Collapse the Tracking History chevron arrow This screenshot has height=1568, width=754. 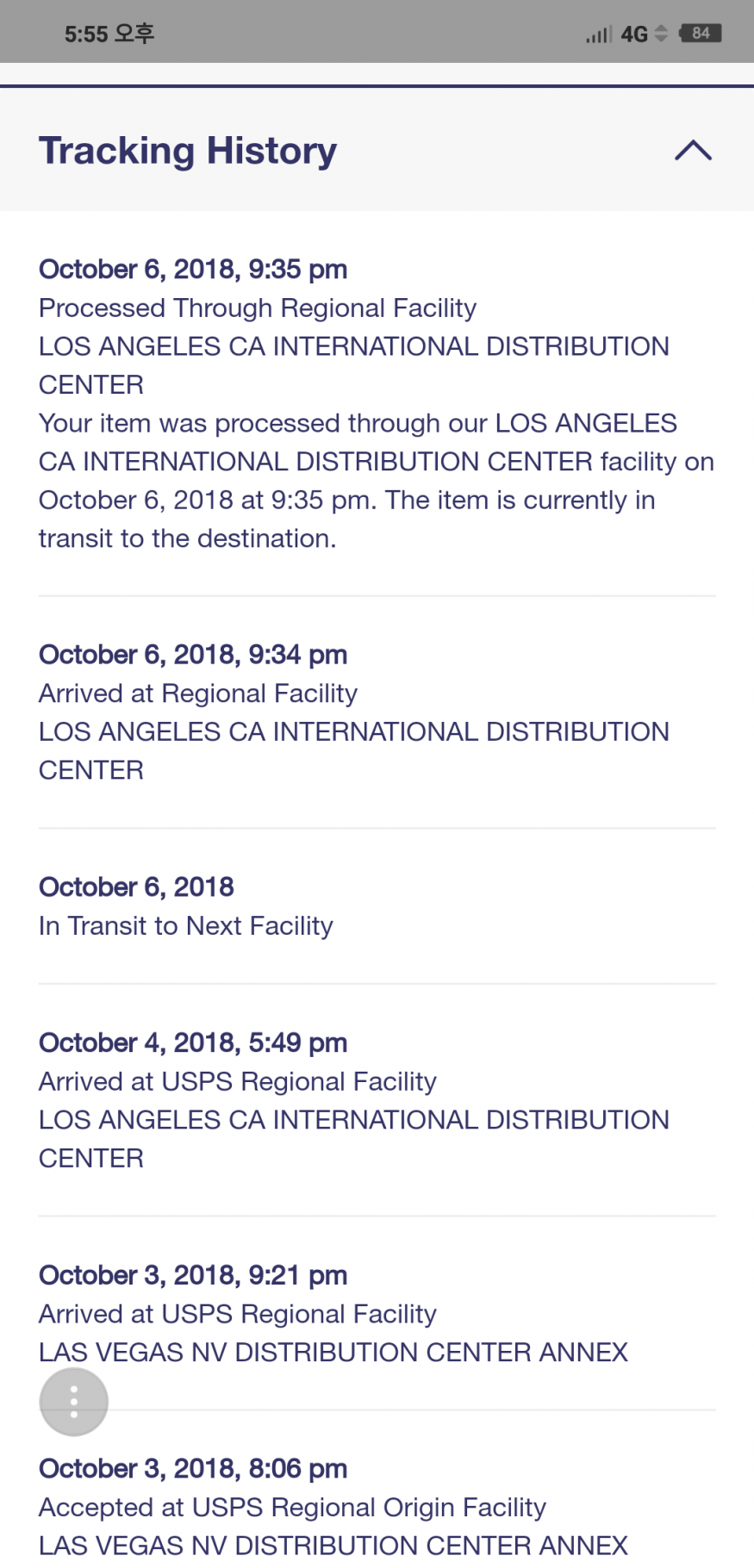click(x=693, y=151)
